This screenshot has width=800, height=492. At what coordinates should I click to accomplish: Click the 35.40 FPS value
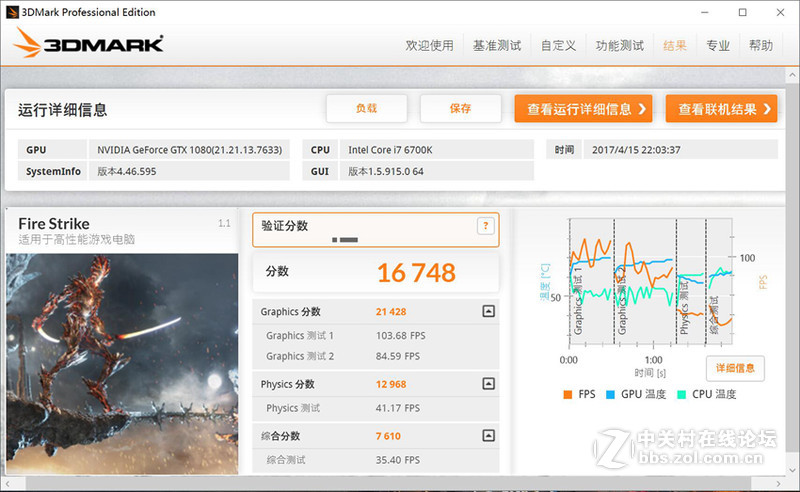(397, 460)
